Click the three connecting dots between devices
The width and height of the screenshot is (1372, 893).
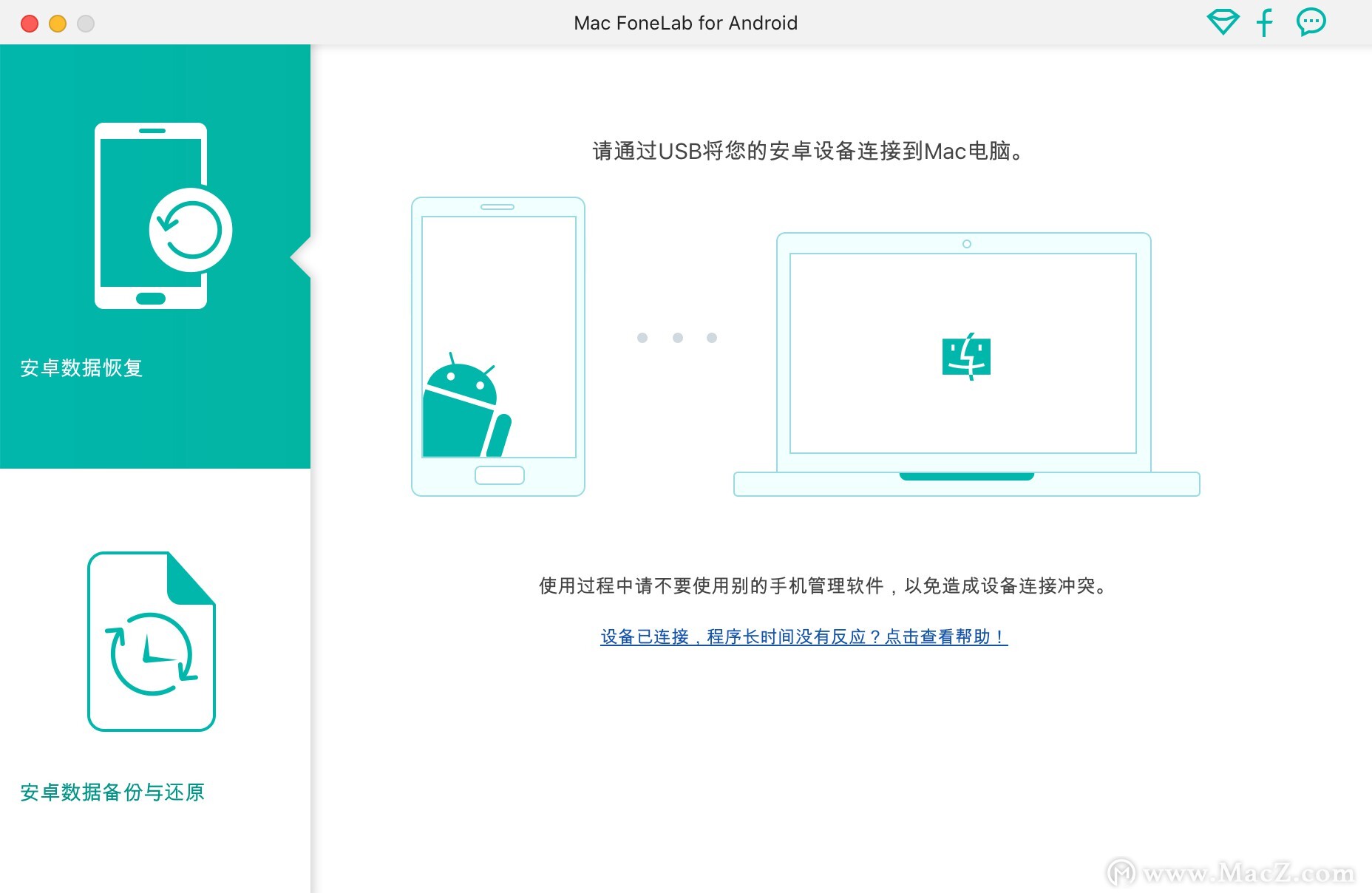[x=676, y=337]
